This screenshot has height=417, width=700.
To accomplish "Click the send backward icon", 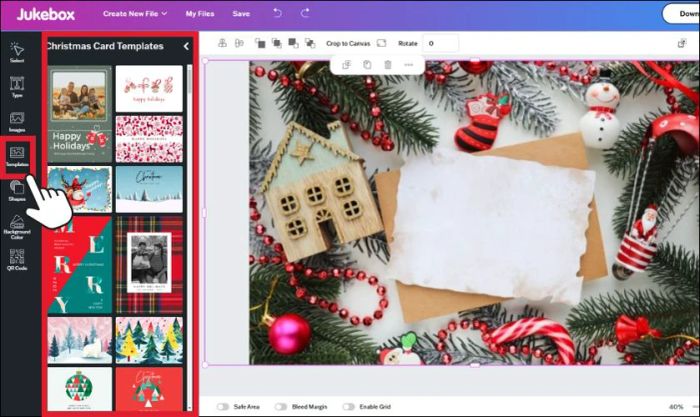I will click(293, 43).
